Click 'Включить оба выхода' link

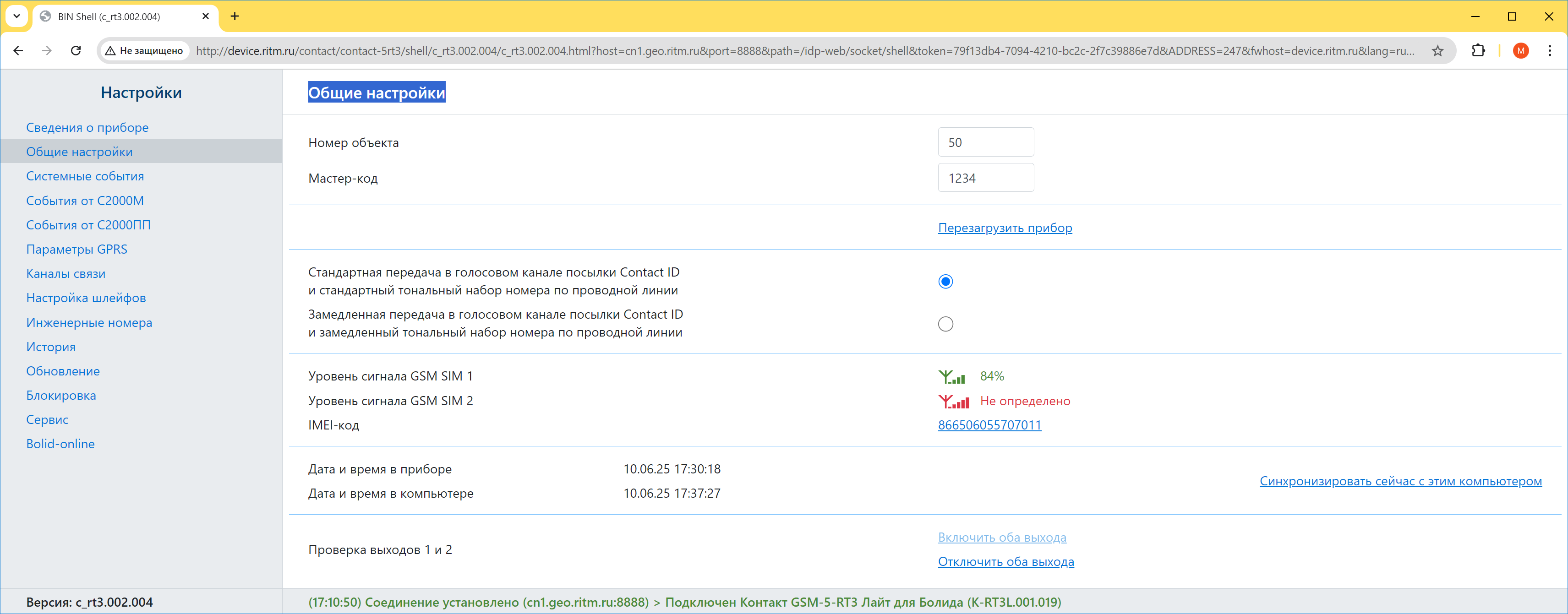click(1002, 538)
